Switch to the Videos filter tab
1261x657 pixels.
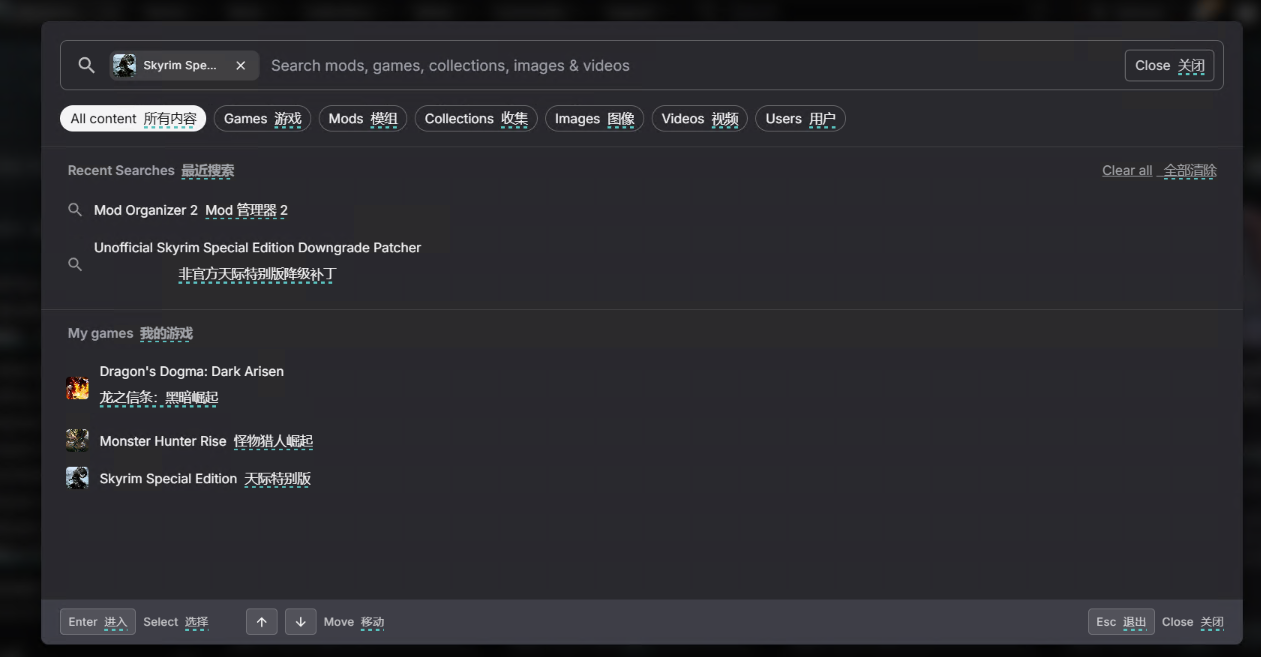pos(699,118)
